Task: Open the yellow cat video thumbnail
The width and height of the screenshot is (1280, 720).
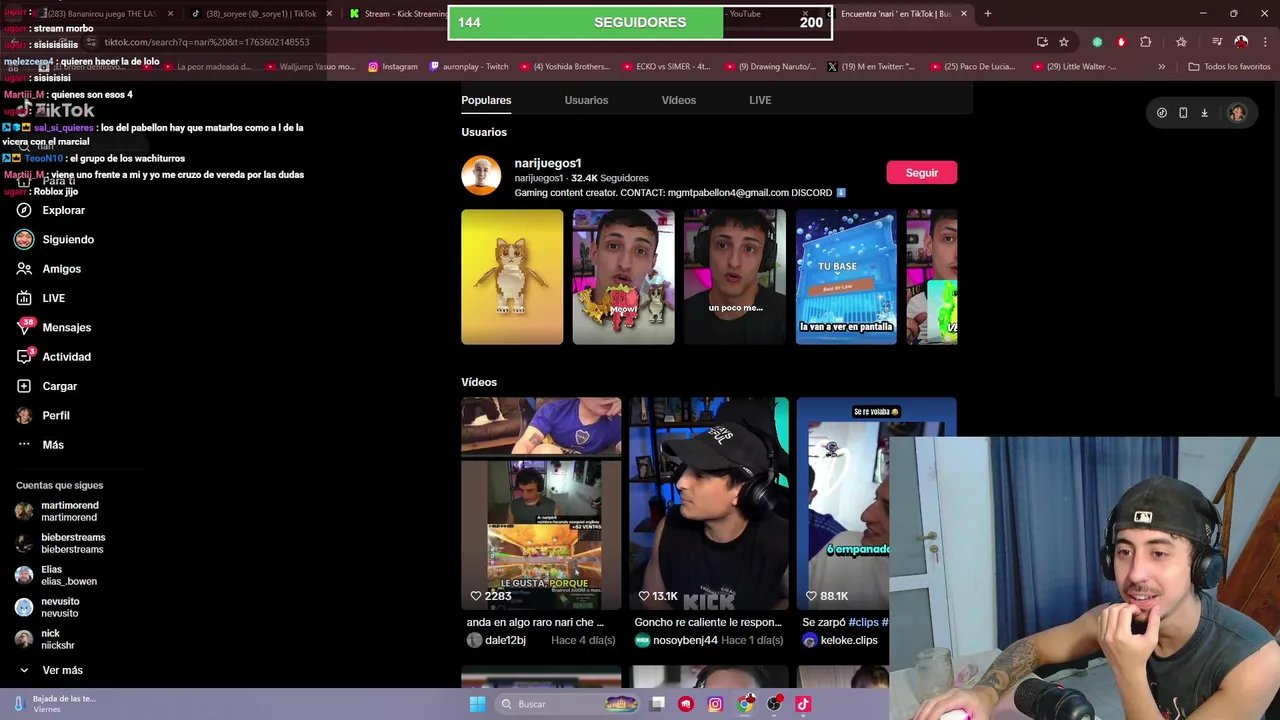Action: 512,277
